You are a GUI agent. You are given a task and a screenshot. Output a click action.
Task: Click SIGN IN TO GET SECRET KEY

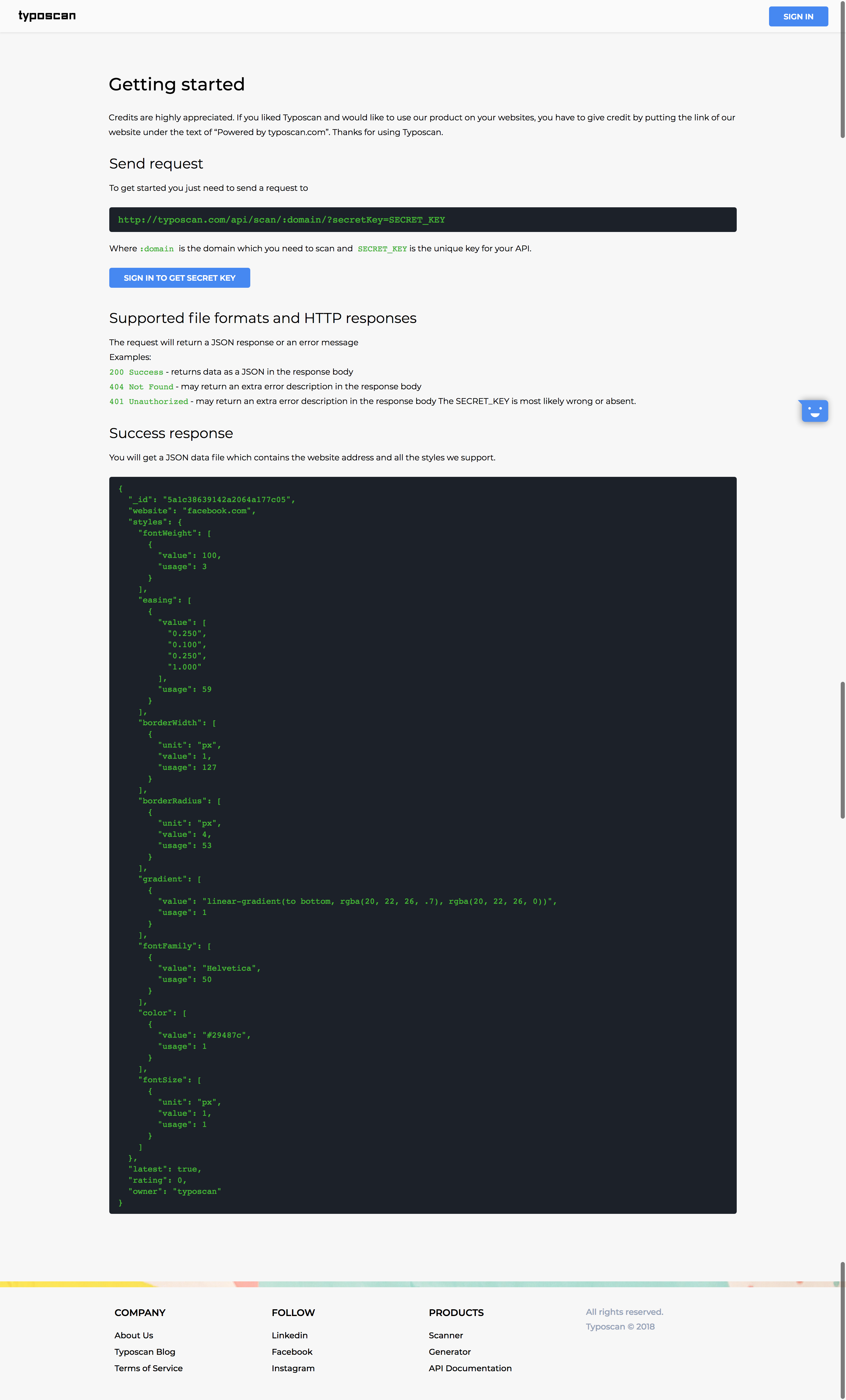pos(179,278)
